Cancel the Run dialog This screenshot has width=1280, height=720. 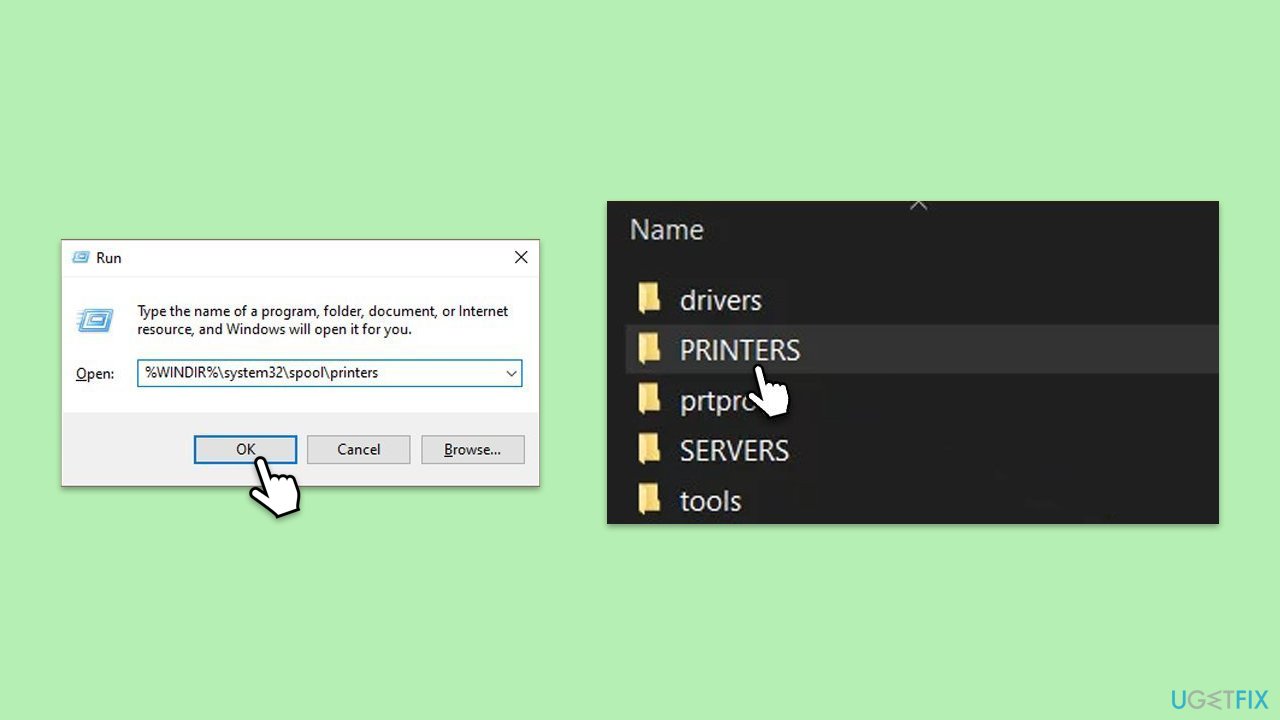click(x=359, y=450)
